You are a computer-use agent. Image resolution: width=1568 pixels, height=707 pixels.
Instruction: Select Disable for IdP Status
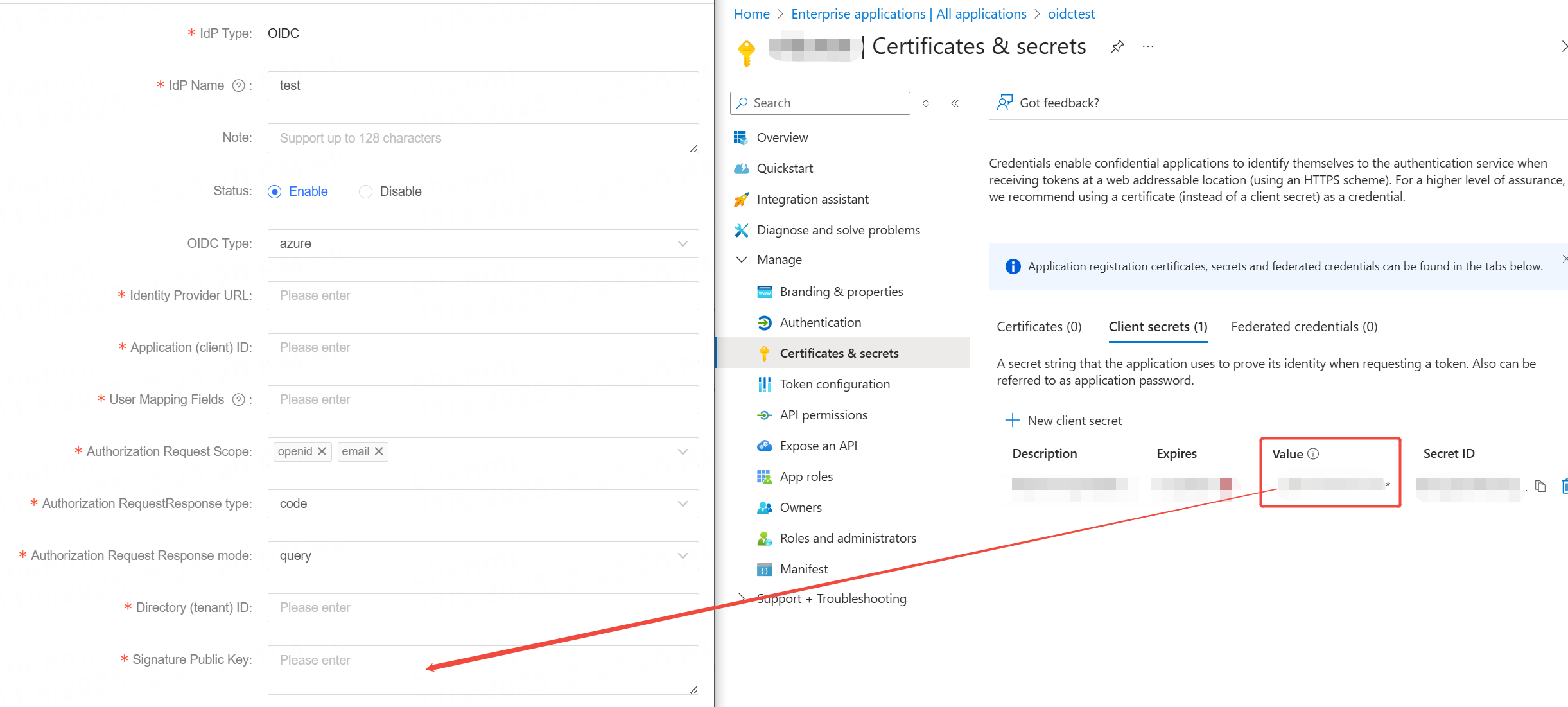click(x=365, y=191)
